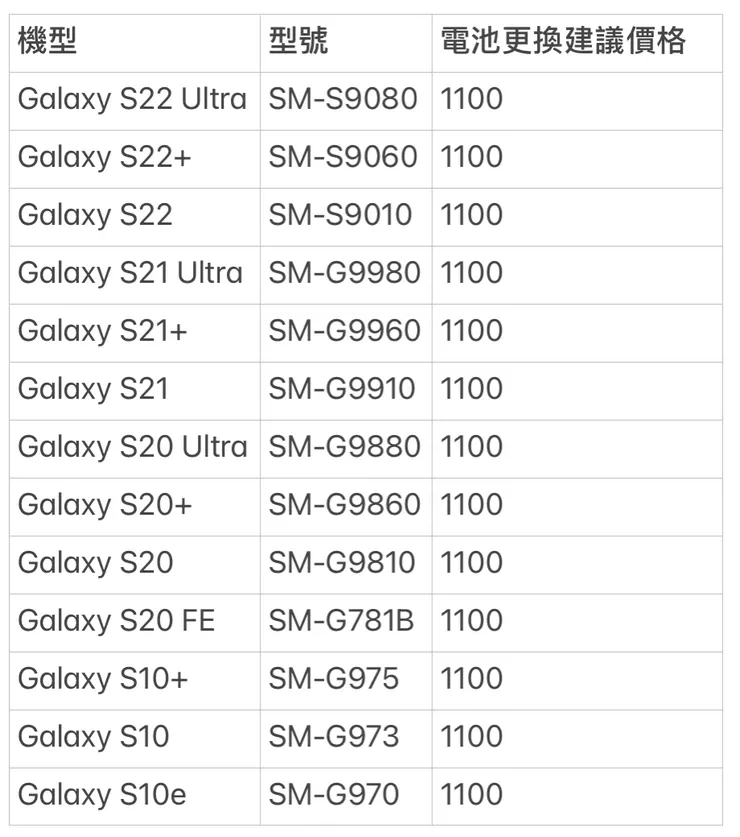Select the Galaxy S20 Ultra cell
The width and height of the screenshot is (740, 837).
pos(132,448)
